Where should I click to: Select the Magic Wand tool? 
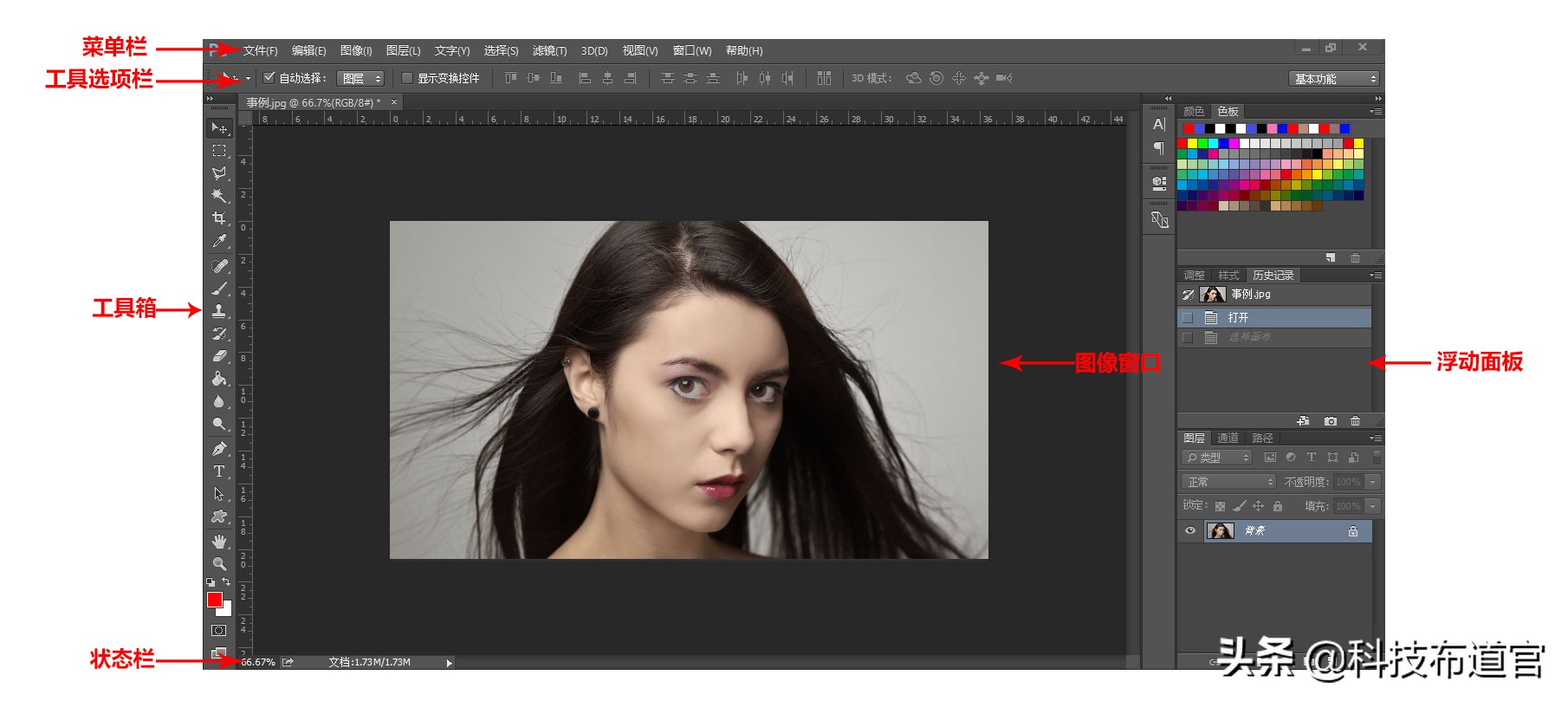219,196
